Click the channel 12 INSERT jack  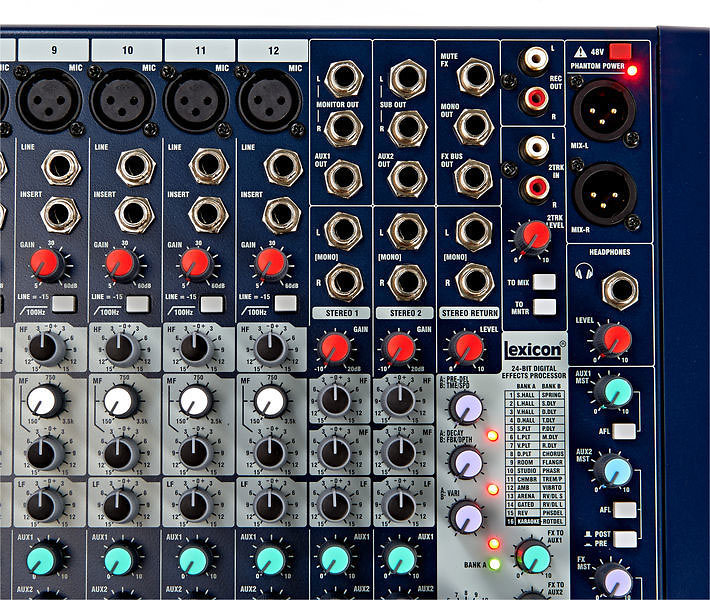click(282, 215)
